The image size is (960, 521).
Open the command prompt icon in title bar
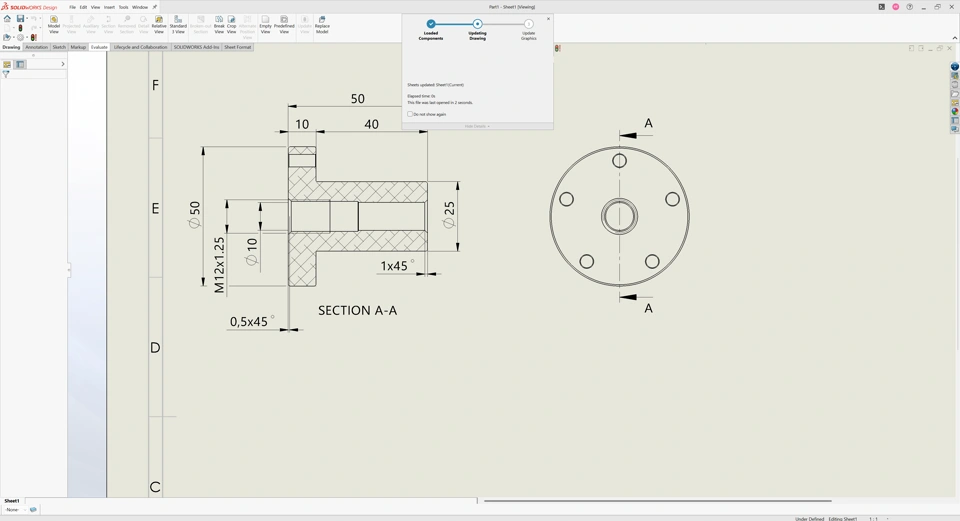point(882,7)
